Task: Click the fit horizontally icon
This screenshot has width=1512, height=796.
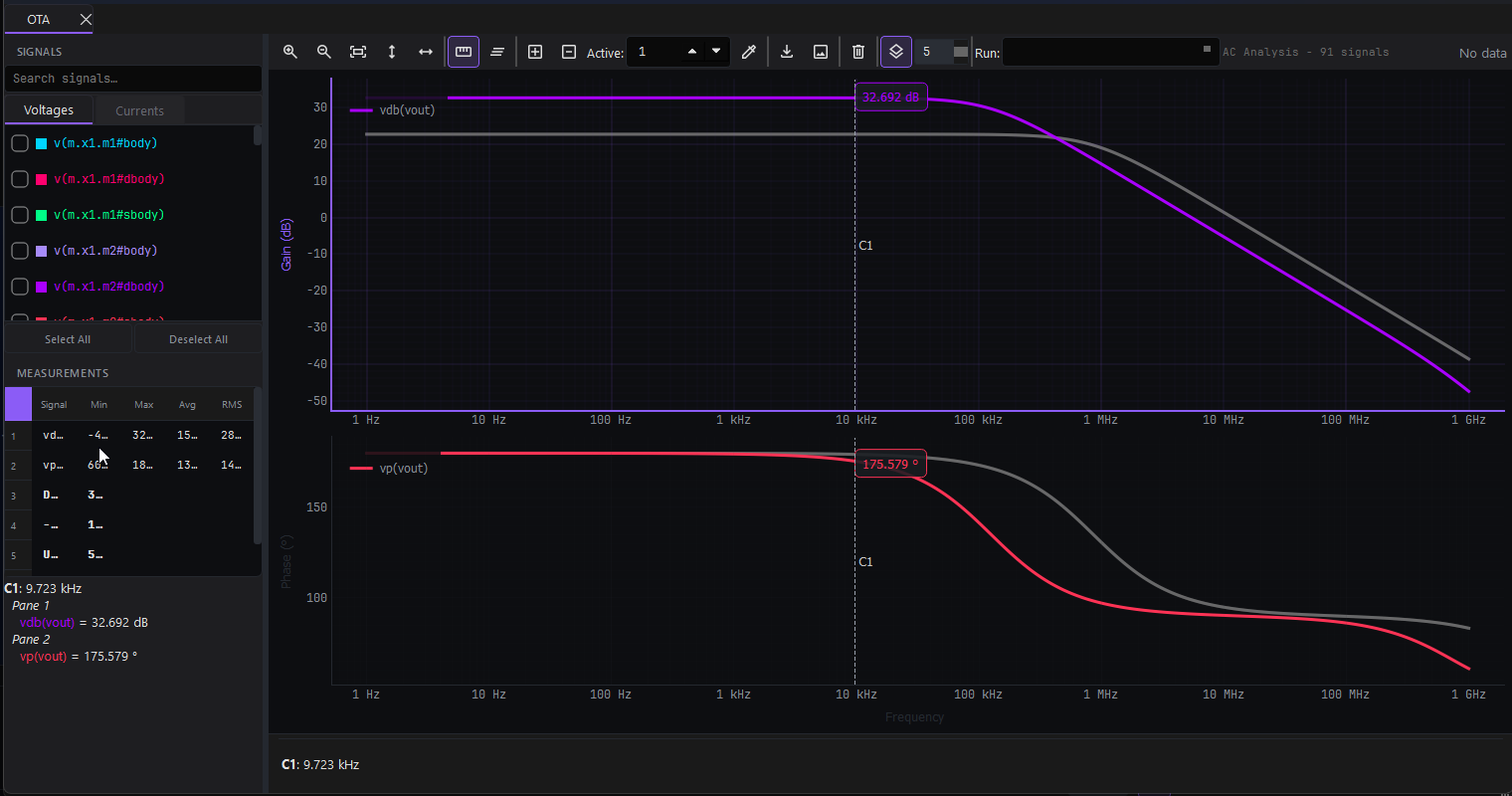Action: tap(425, 52)
